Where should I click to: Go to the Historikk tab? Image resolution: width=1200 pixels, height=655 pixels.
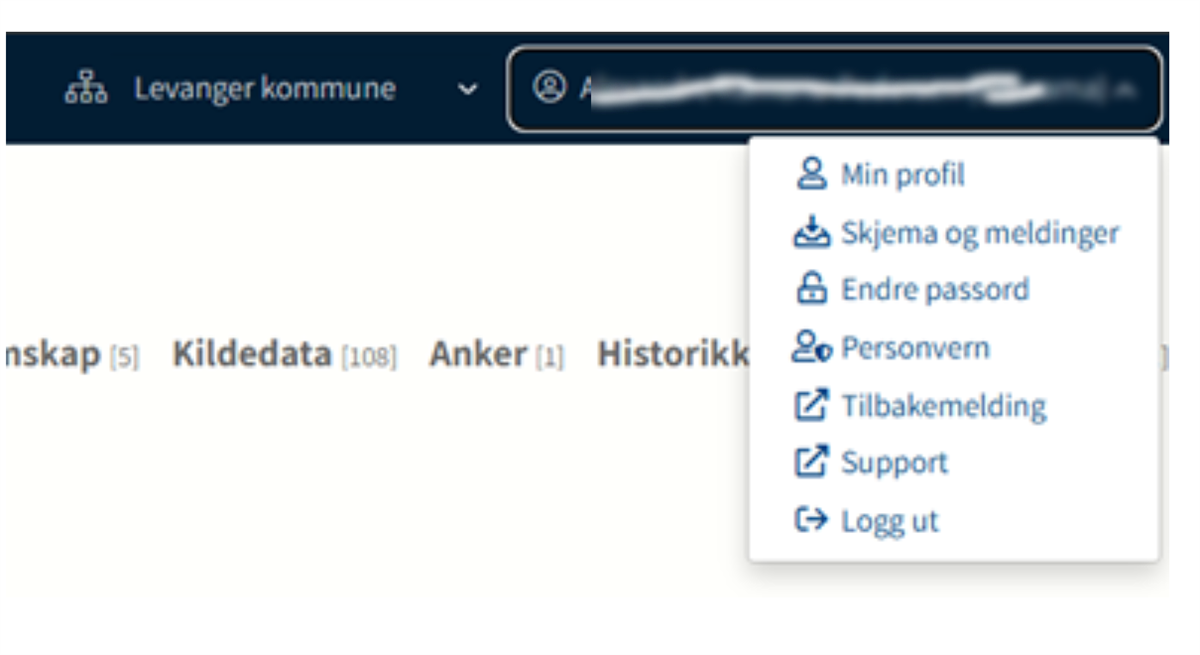pyautogui.click(x=672, y=355)
